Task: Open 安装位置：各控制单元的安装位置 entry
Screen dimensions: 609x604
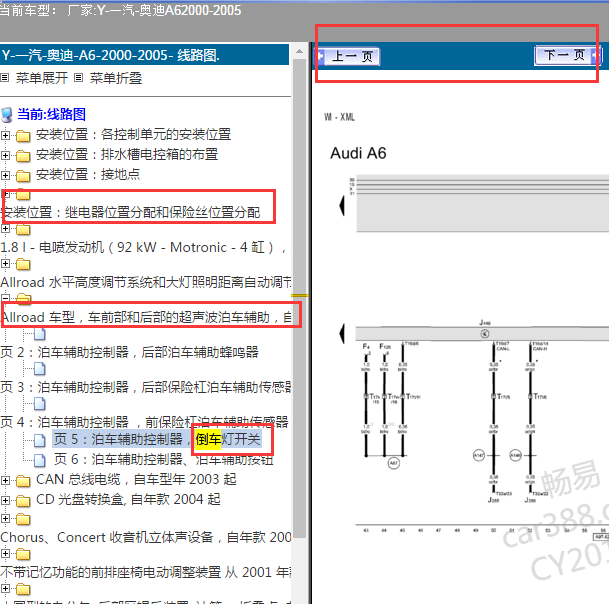Action: coord(133,134)
